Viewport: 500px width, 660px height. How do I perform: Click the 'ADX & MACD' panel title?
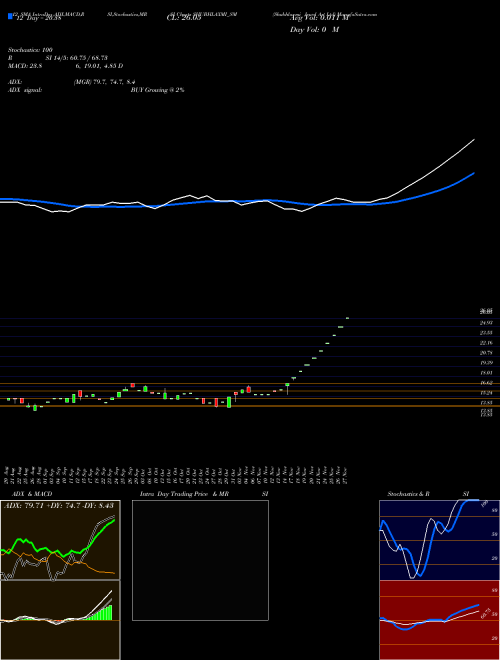click(x=32, y=494)
